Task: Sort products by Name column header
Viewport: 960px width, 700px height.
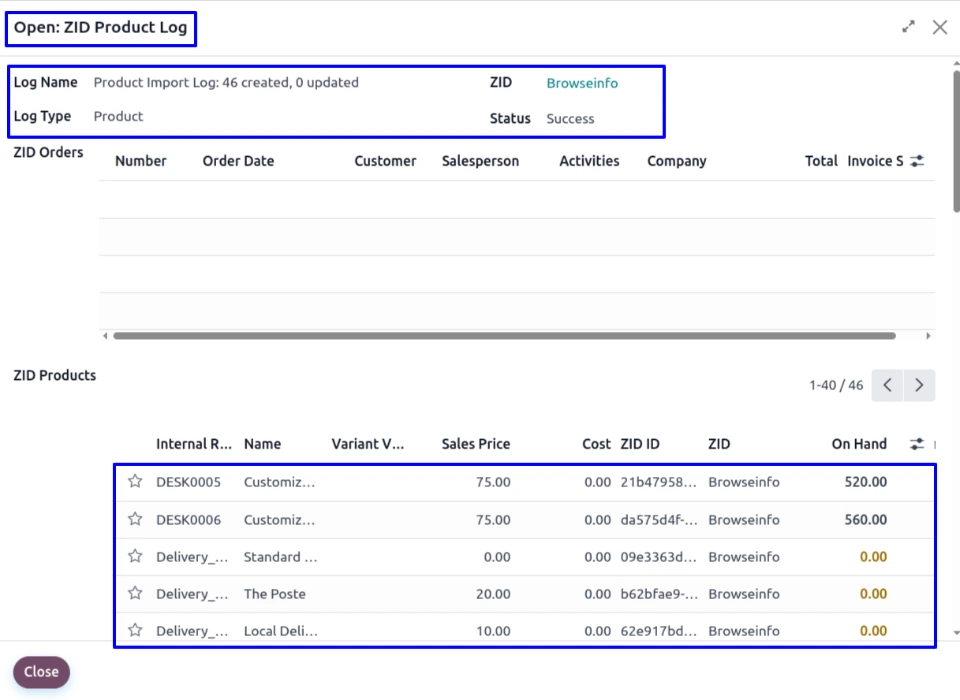Action: click(262, 444)
